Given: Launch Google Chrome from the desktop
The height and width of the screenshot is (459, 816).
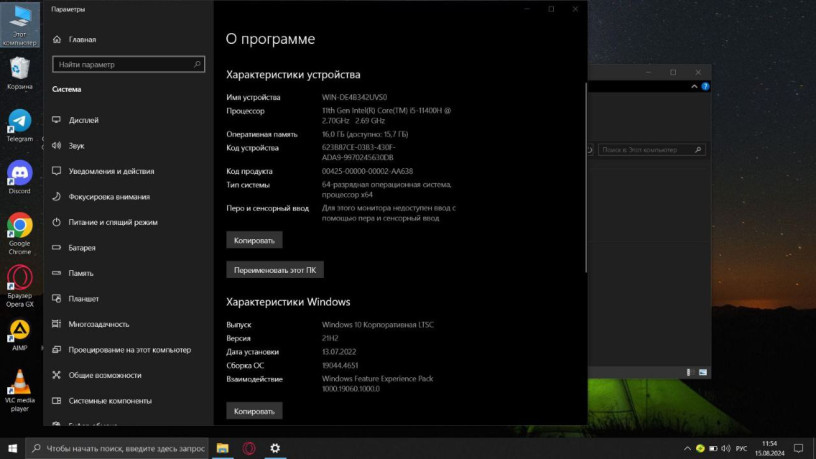Looking at the screenshot, I should tap(20, 233).
